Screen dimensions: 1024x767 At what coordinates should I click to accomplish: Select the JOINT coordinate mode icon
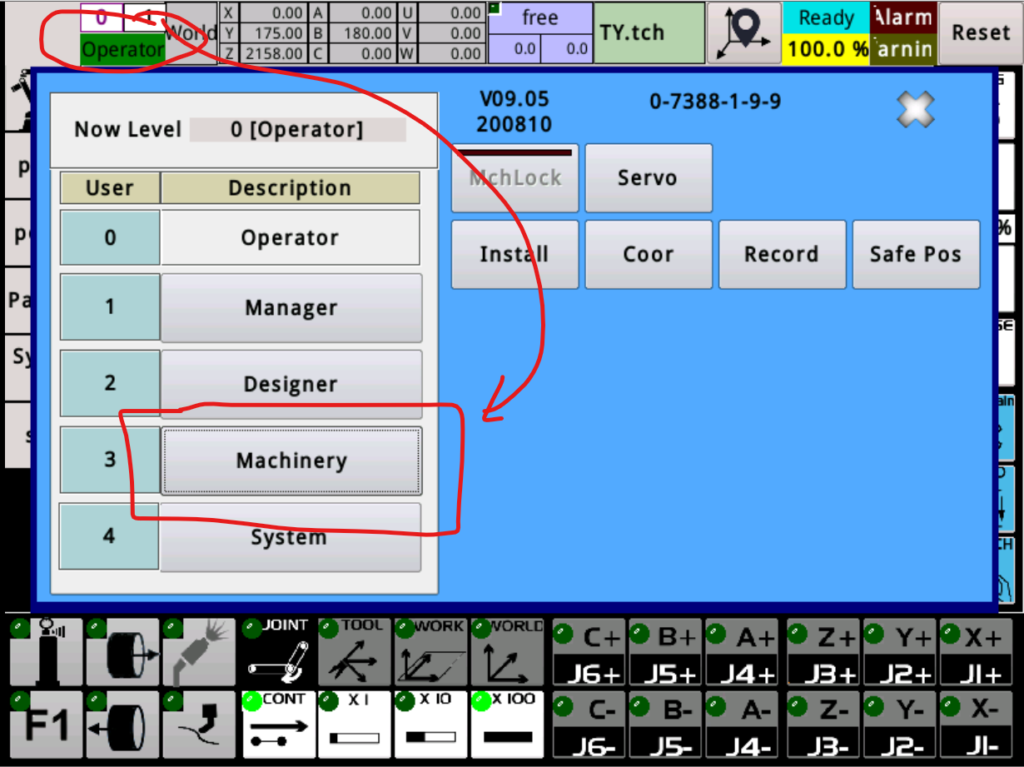click(277, 651)
